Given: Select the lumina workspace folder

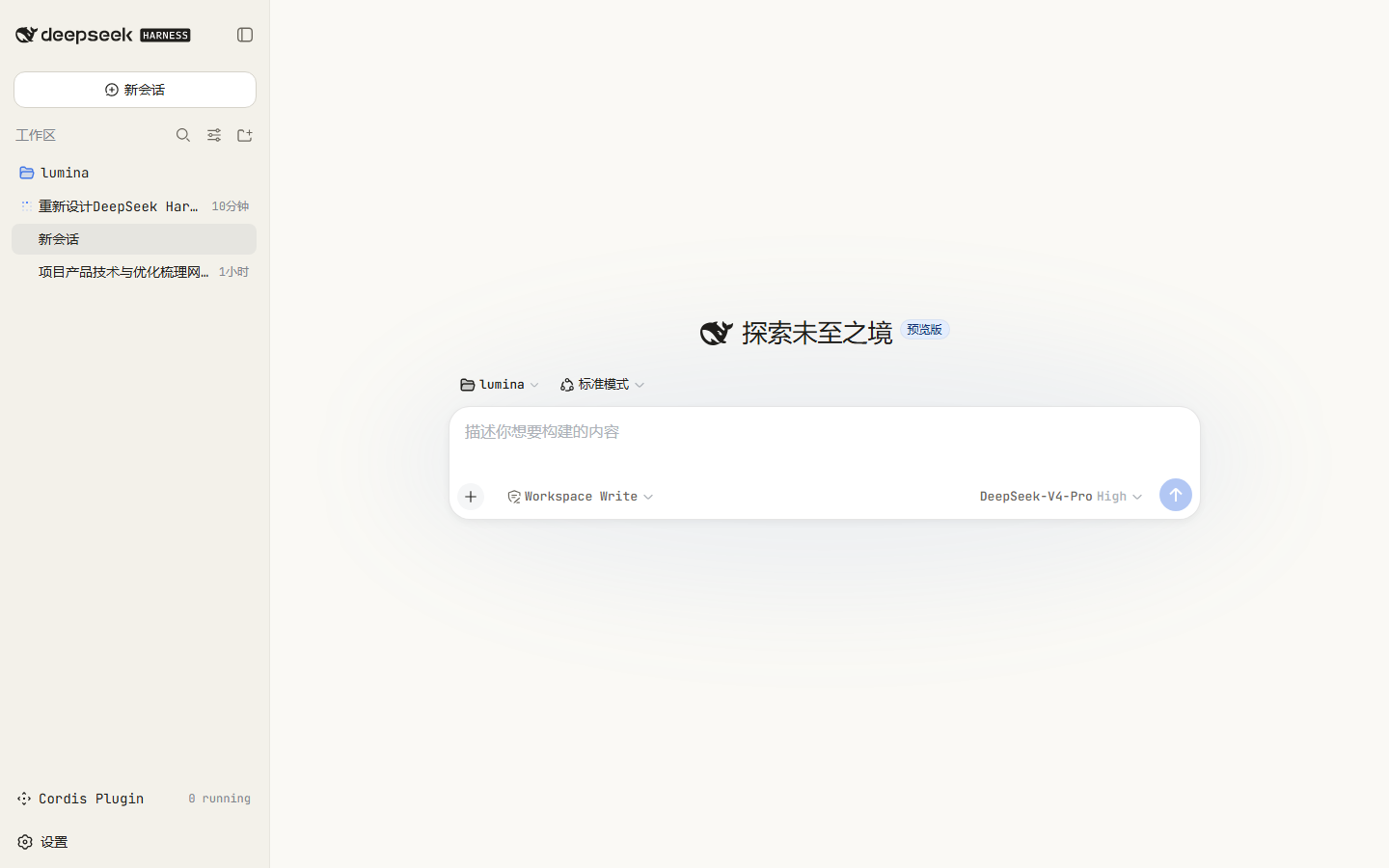Looking at the screenshot, I should click(x=134, y=173).
